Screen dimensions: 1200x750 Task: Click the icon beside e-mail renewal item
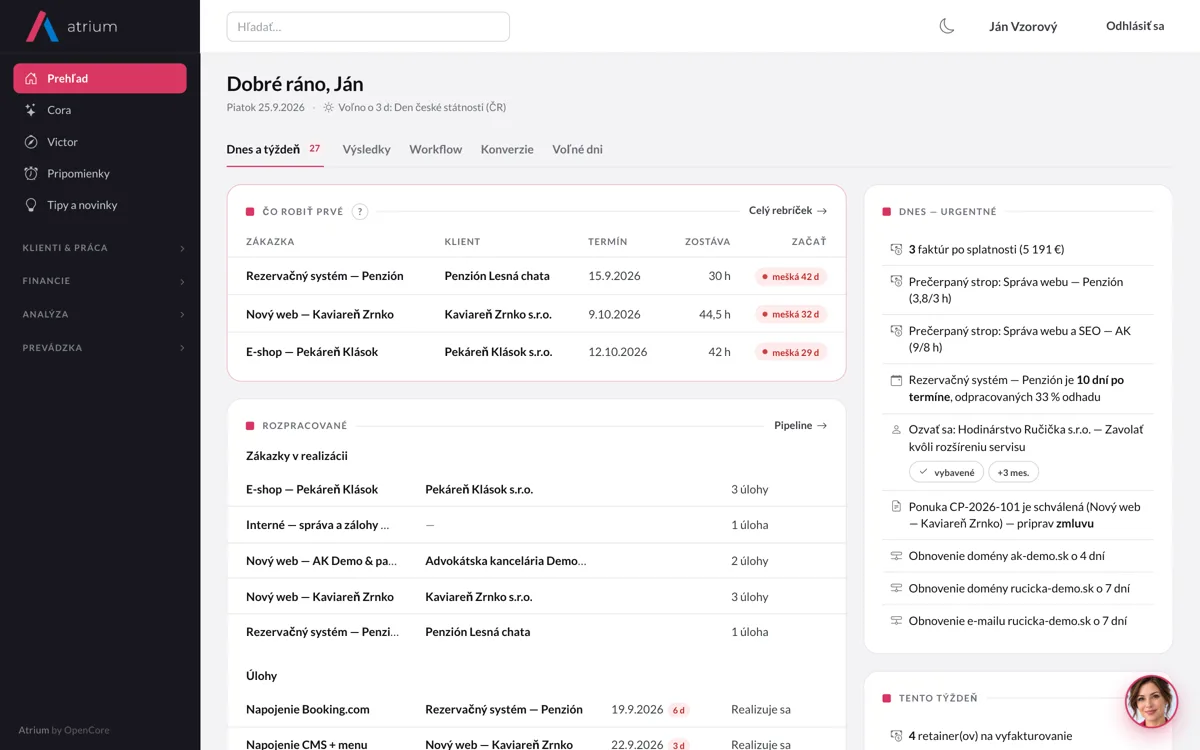tap(896, 621)
